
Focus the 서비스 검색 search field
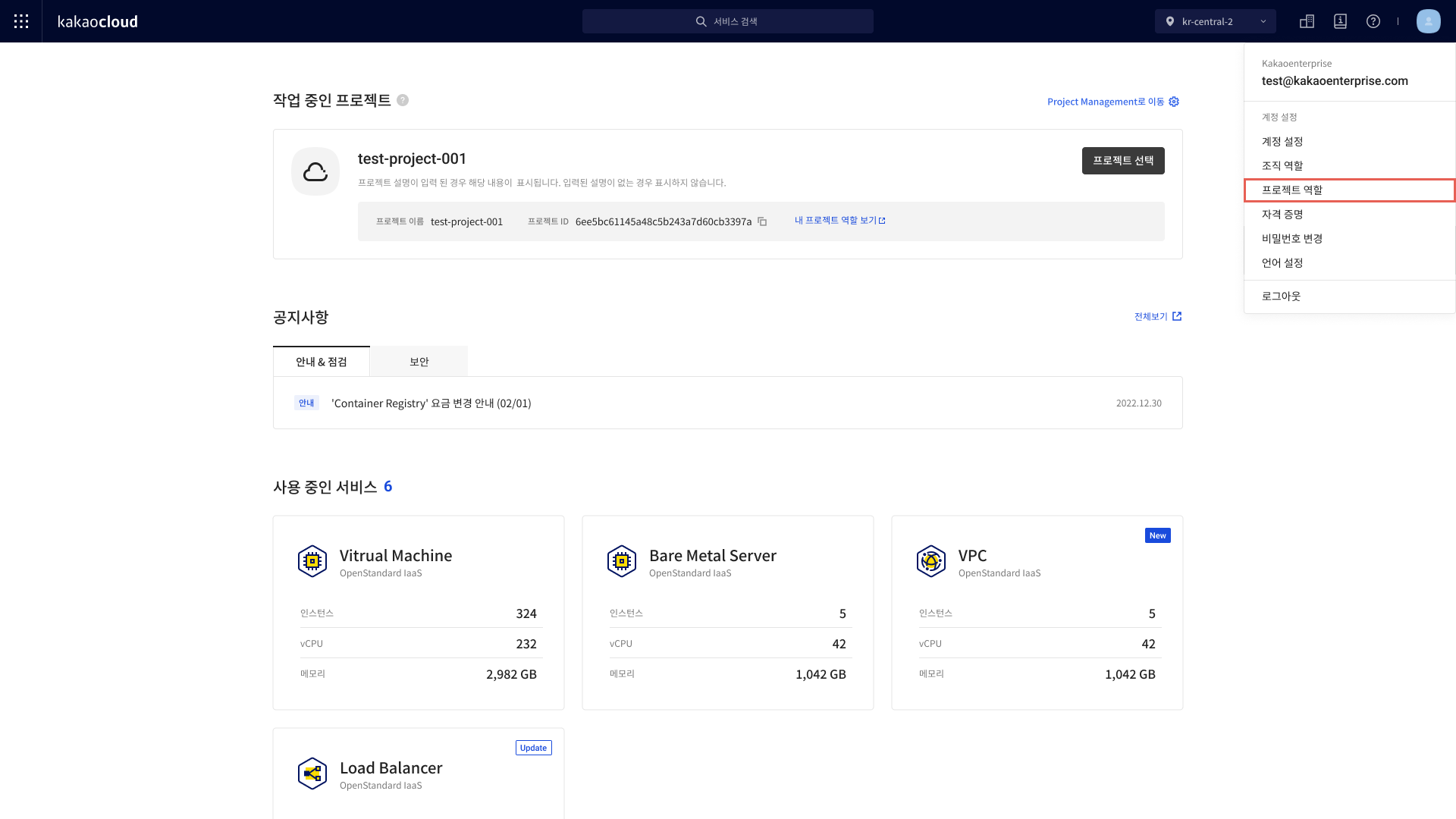(728, 21)
